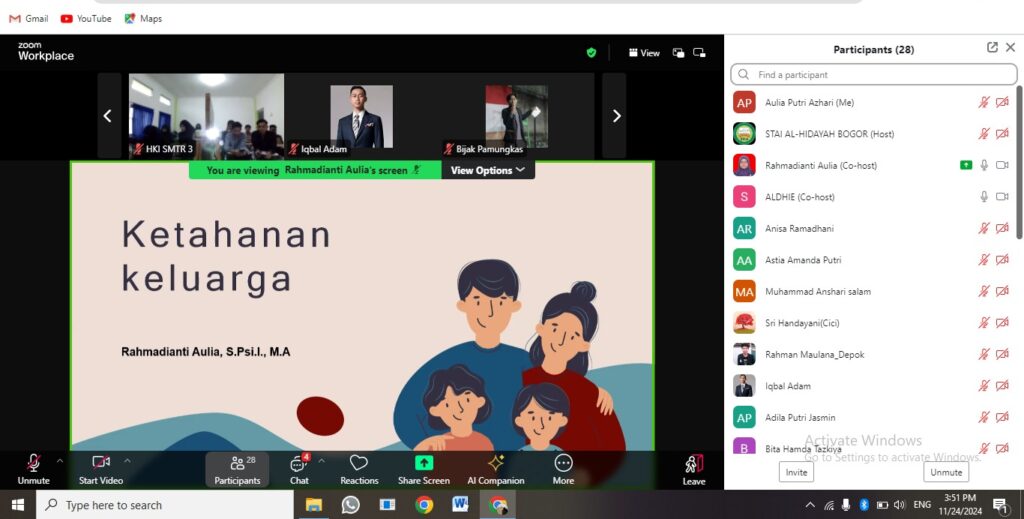Screen dimensions: 1024x519
Task: Open the View layout menu
Action: 644,53
